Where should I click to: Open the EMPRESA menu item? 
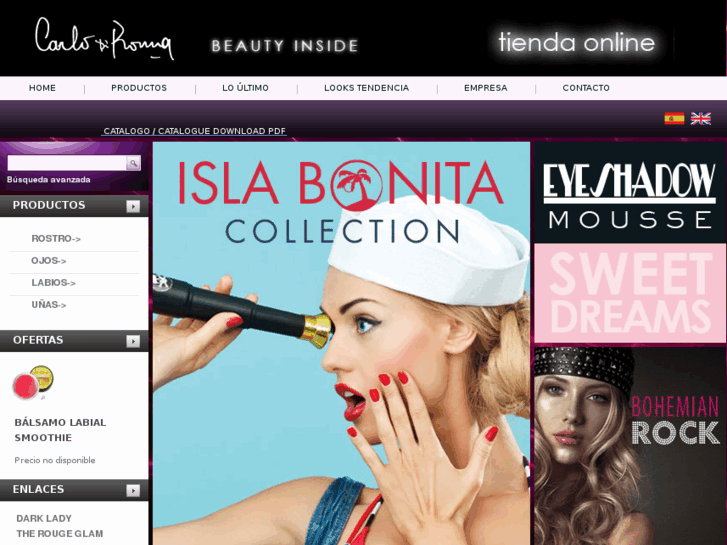pyautogui.click(x=486, y=88)
